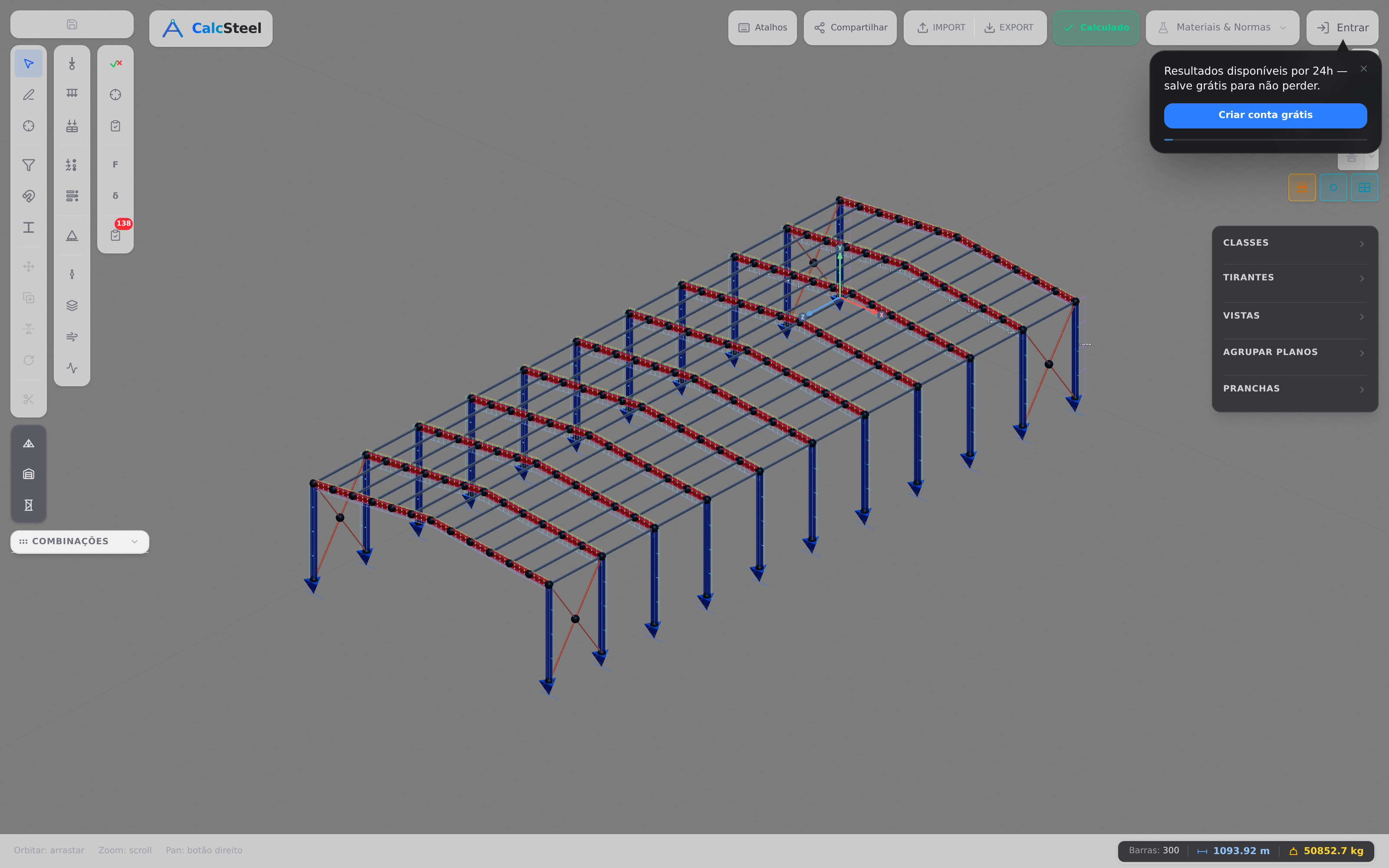Open the Materiais & Normas dropdown
Image resolution: width=1389 pixels, height=868 pixels.
1223,27
